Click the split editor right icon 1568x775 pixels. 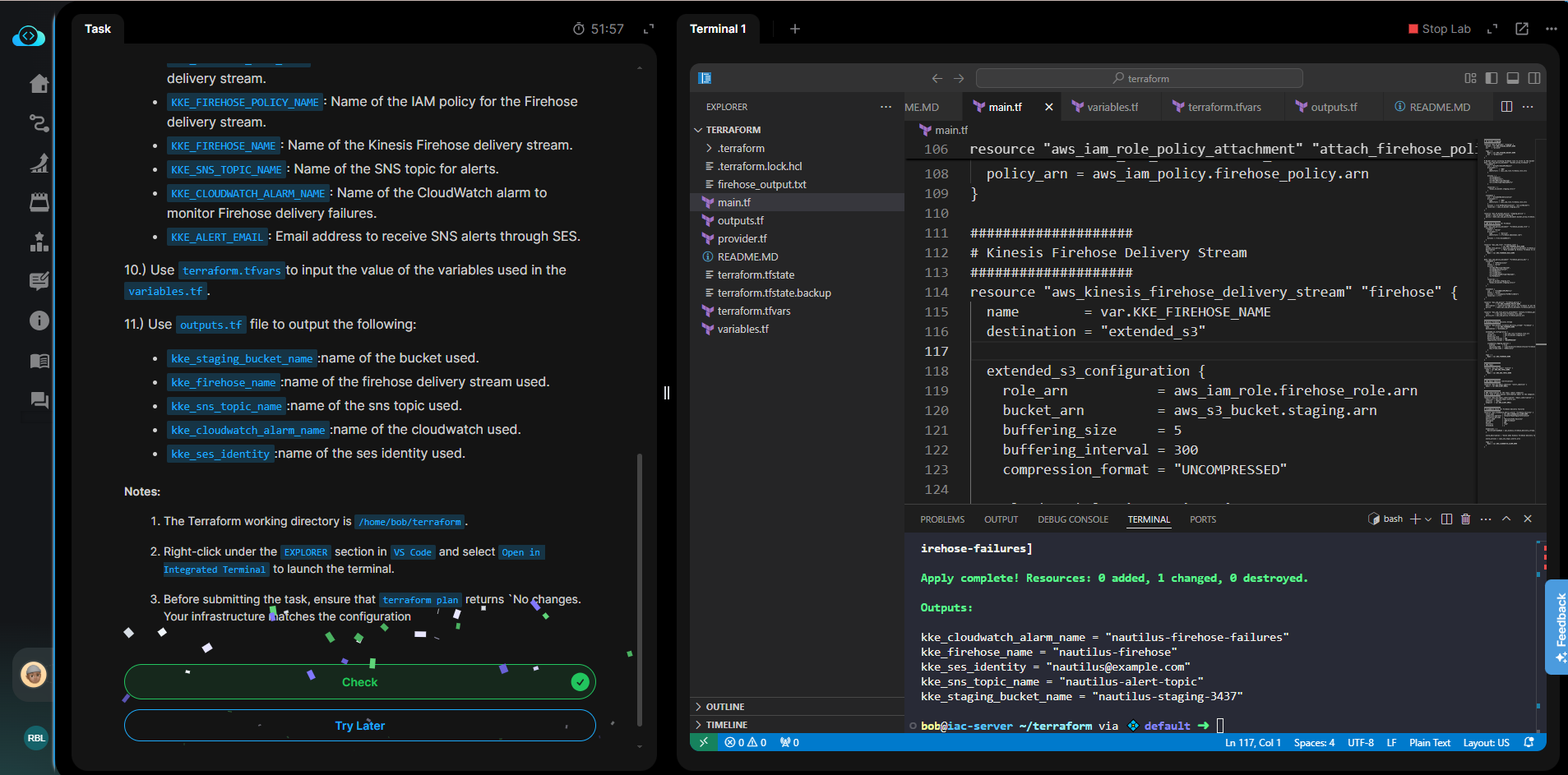click(1506, 107)
